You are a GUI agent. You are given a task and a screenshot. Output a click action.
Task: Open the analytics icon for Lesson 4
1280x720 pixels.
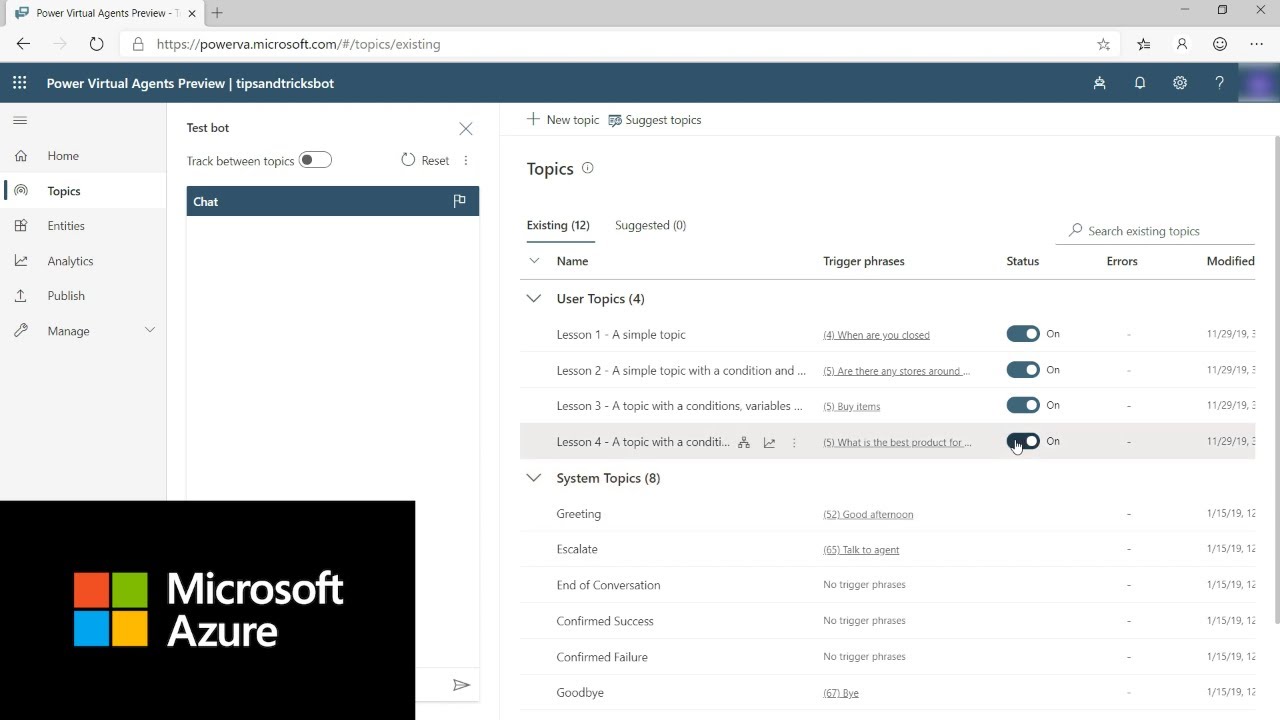coord(769,442)
